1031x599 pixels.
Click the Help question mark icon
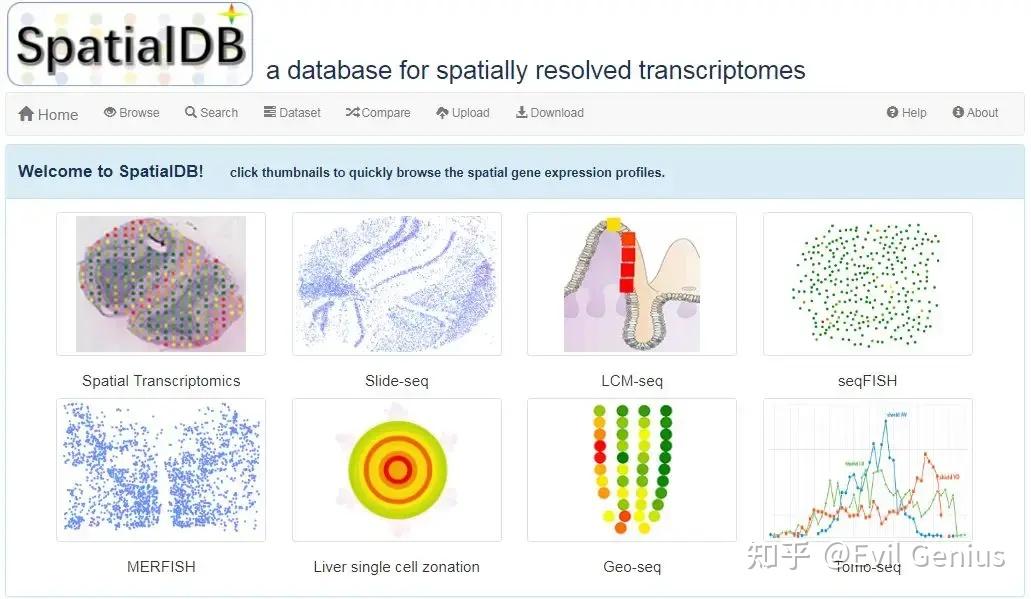tap(892, 113)
